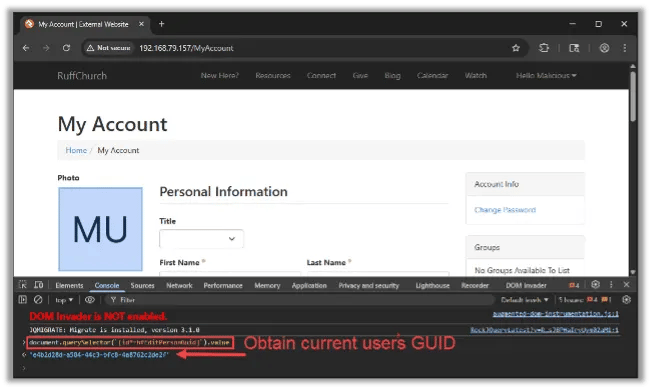Reload the My Account page

(66, 48)
